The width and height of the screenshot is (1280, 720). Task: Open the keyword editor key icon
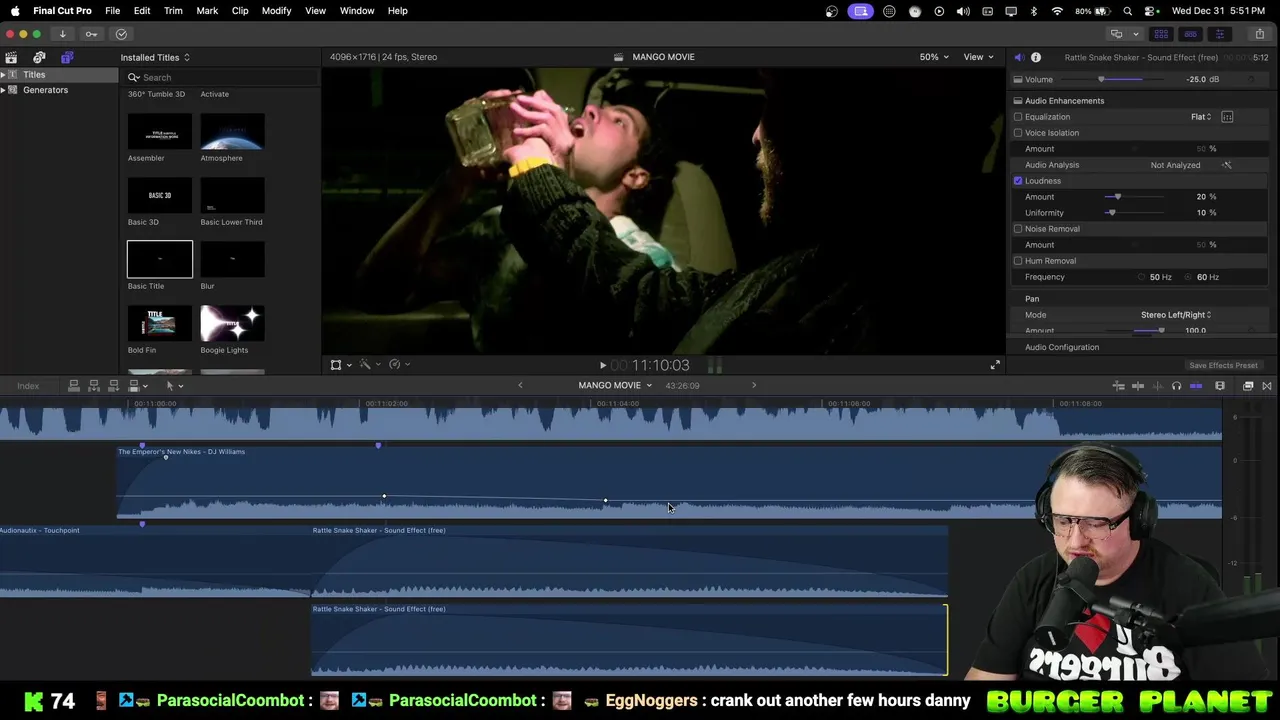click(91, 34)
